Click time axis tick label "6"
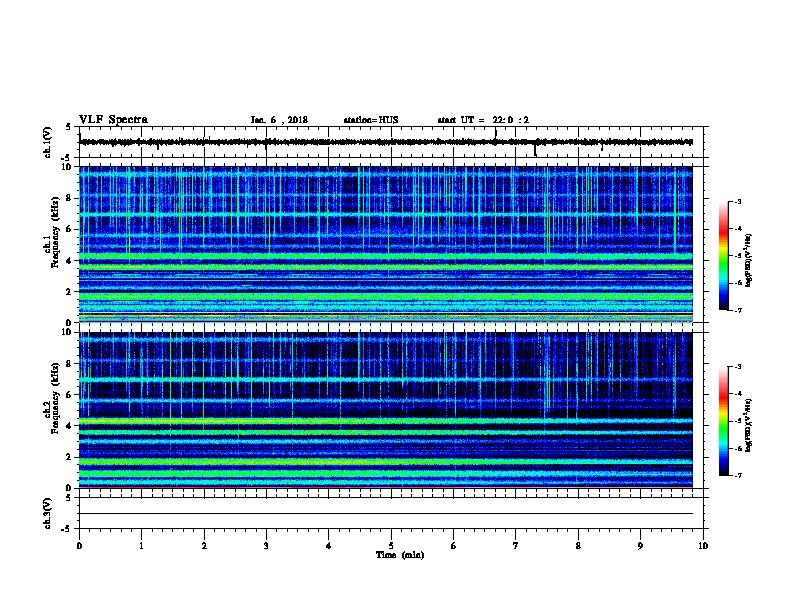Screen dimensions: 792x612 click(x=453, y=546)
